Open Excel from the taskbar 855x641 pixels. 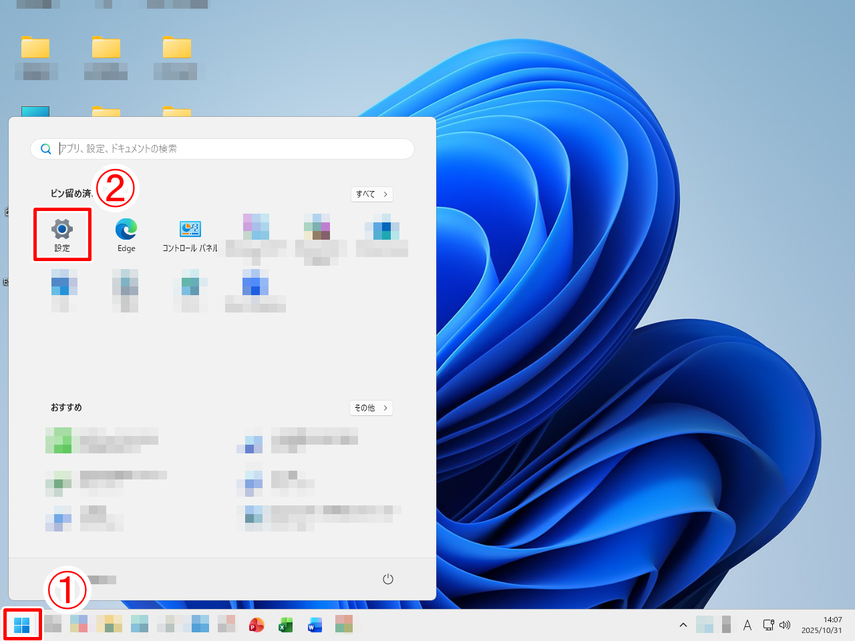285,626
